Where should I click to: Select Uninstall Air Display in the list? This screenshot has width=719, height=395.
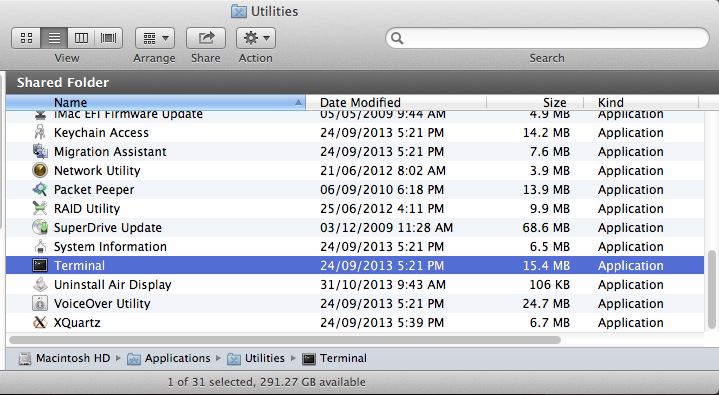(x=113, y=285)
